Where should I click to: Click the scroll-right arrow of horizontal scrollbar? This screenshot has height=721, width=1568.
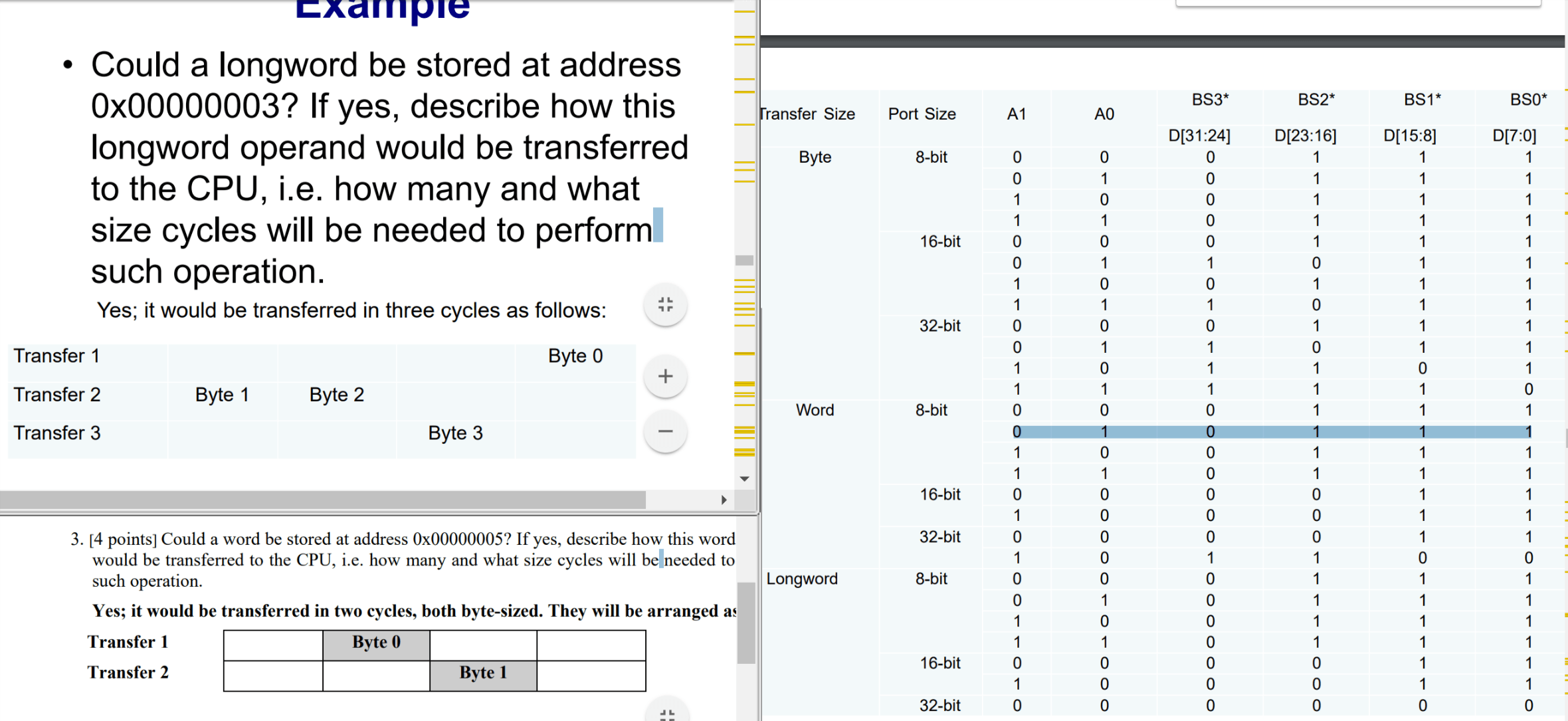(724, 500)
